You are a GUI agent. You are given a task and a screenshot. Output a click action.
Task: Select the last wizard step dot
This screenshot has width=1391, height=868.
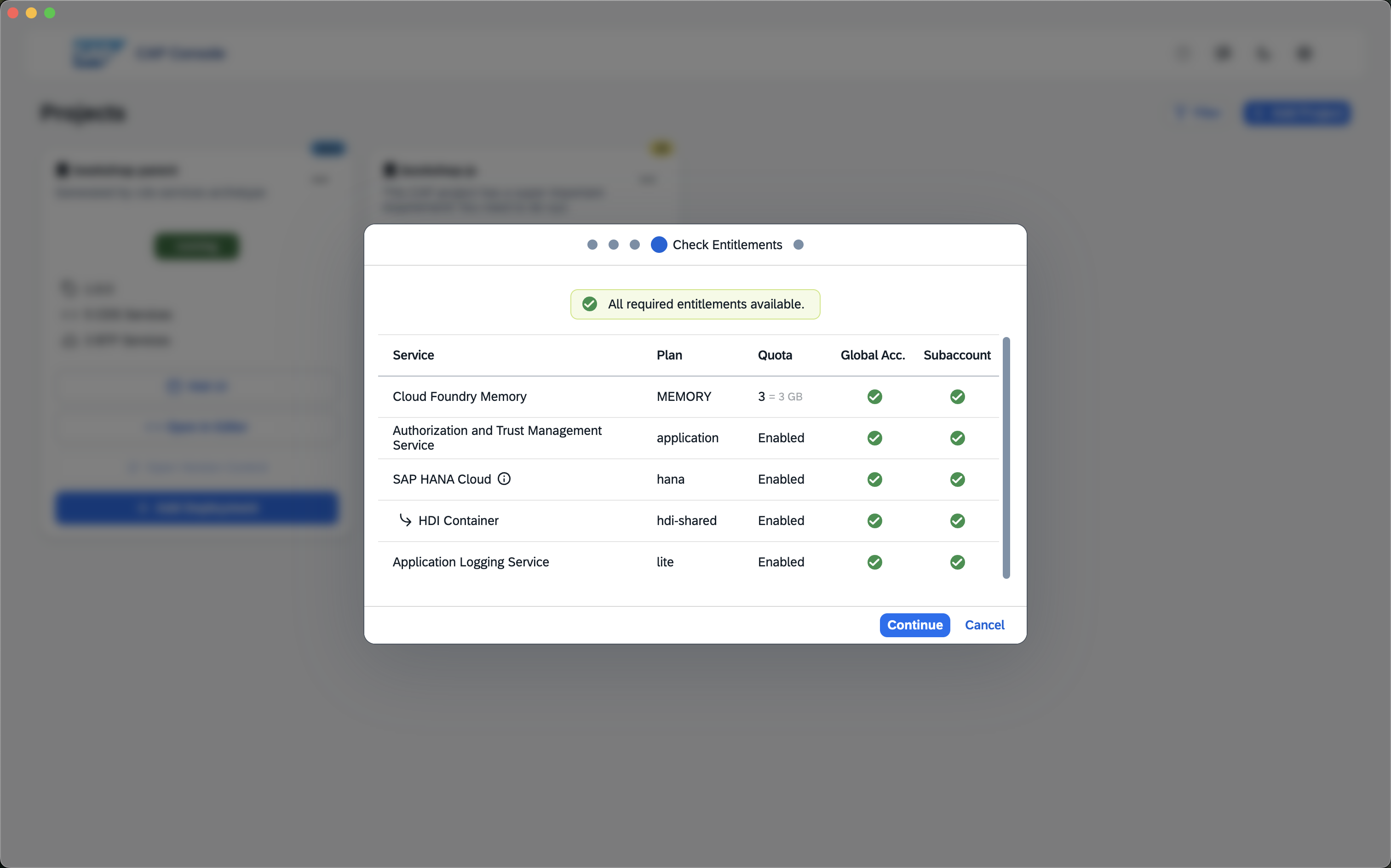click(798, 245)
